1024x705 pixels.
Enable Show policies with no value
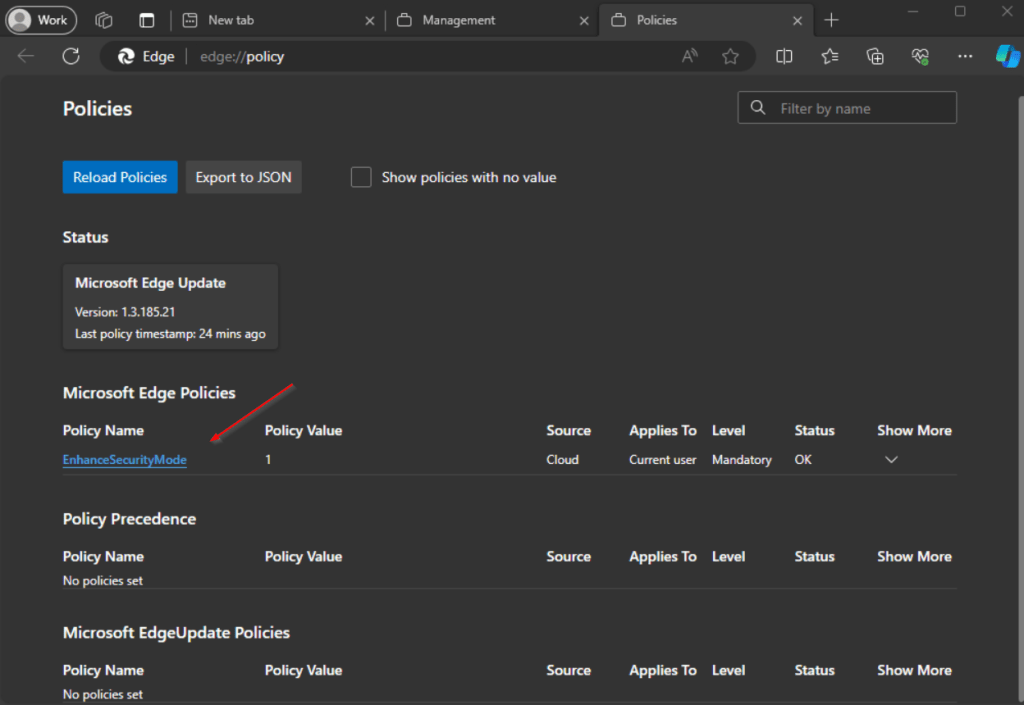[361, 177]
